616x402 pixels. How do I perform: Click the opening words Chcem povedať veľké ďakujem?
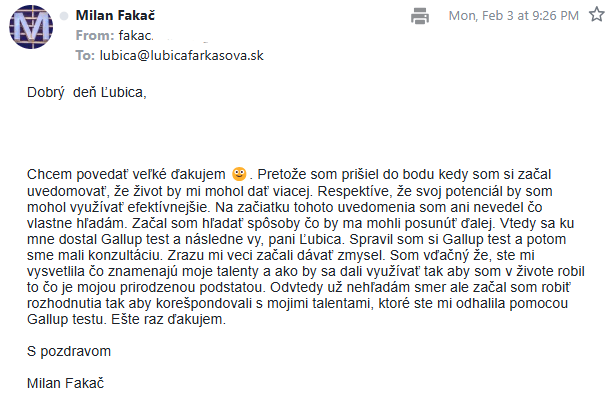coord(126,174)
